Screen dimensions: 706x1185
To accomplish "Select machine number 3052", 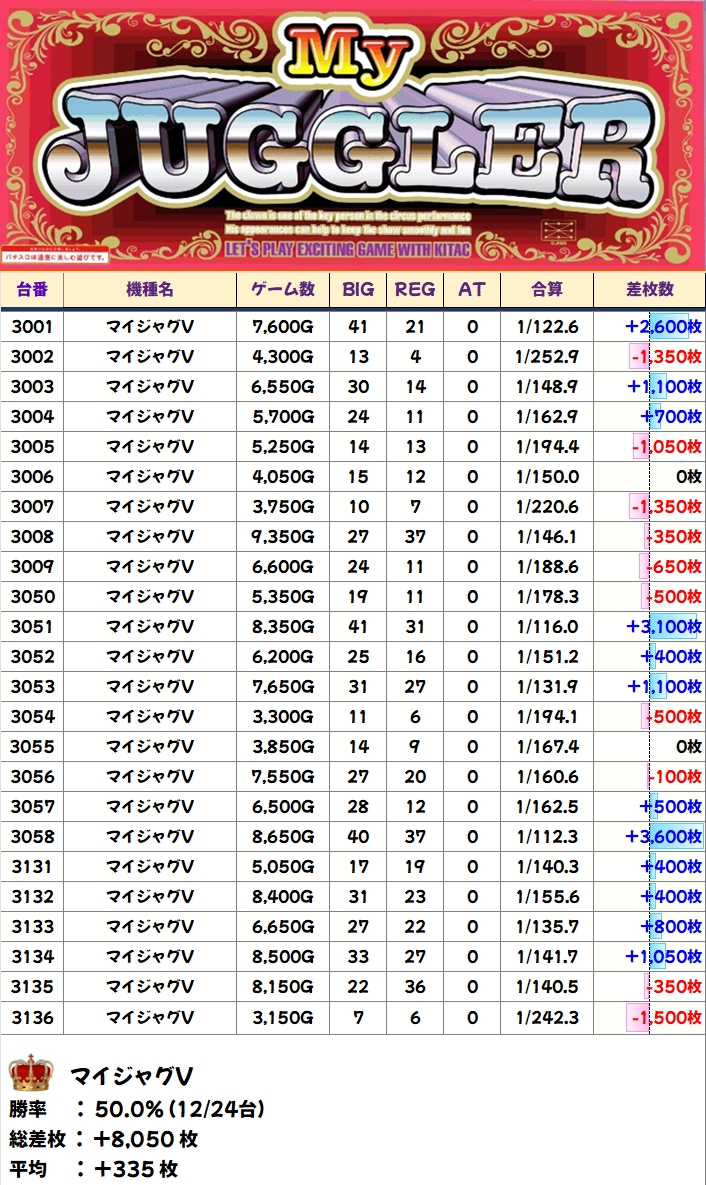I will 32,657.
